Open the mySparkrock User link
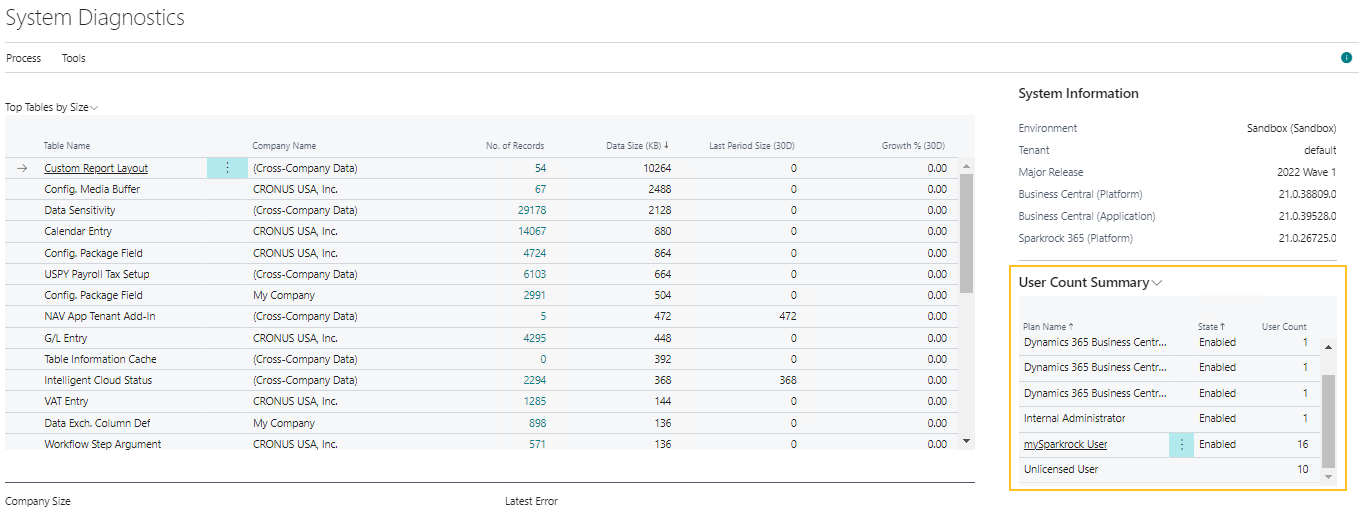This screenshot has height=515, width=1365. 1065,444
